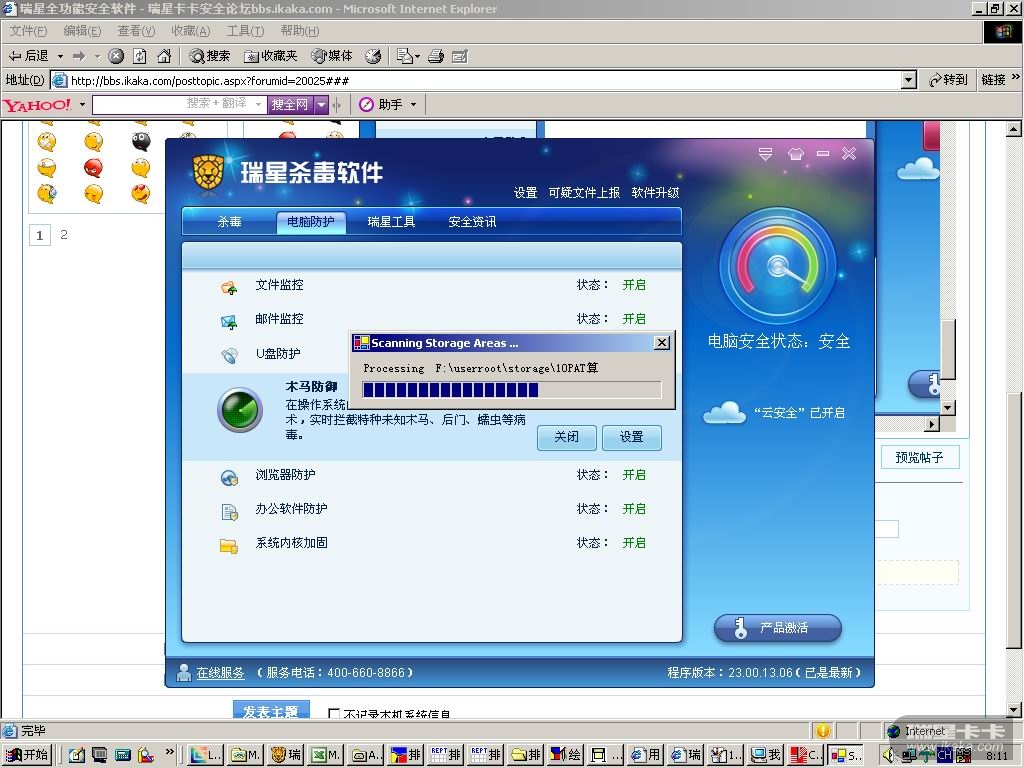1024x768 pixels.
Task: Open the Back button history dropdown arrow
Action: click(60, 56)
